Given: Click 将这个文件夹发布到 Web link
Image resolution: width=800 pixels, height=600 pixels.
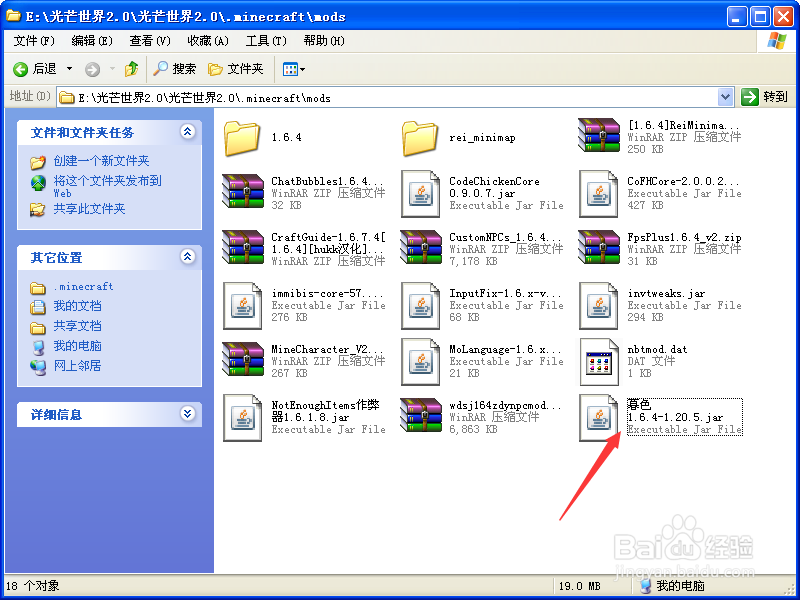Looking at the screenshot, I should pos(107,186).
